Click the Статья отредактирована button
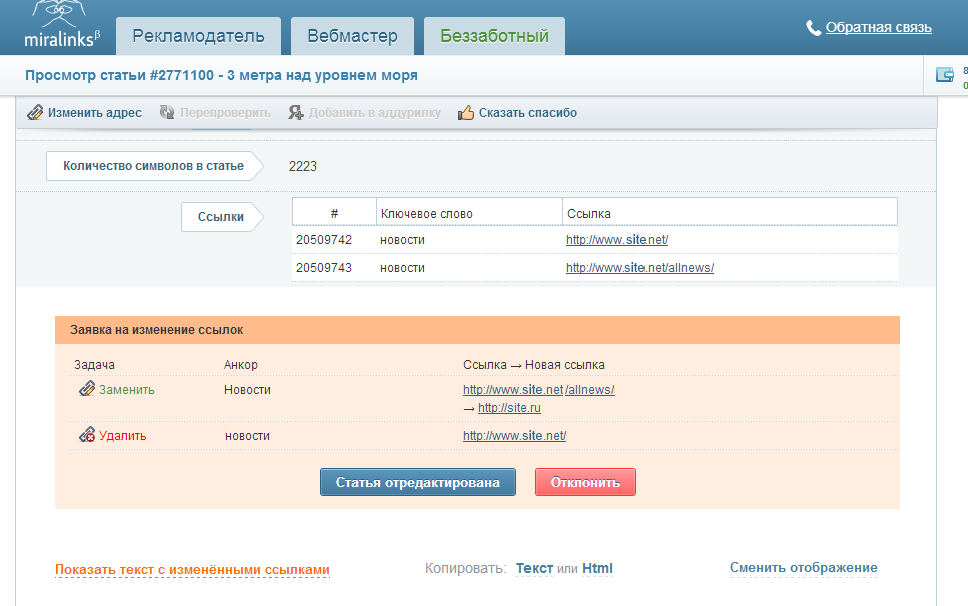 [418, 482]
